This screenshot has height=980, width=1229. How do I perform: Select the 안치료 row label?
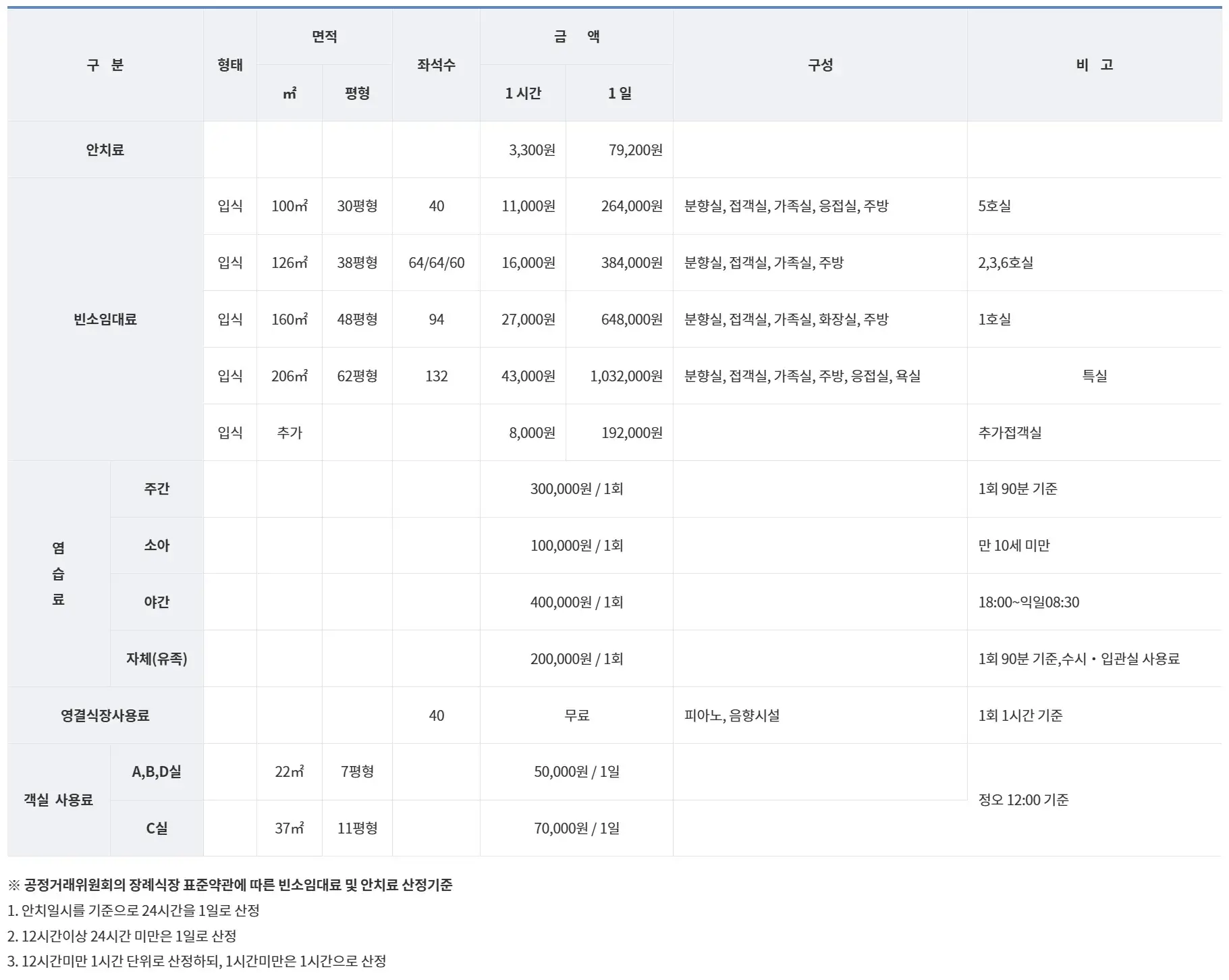pos(105,149)
